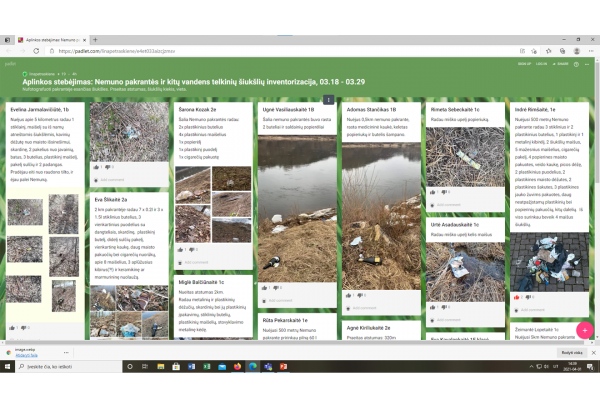
Task: Open the padlet help question mark icon
Action: [x=576, y=64]
